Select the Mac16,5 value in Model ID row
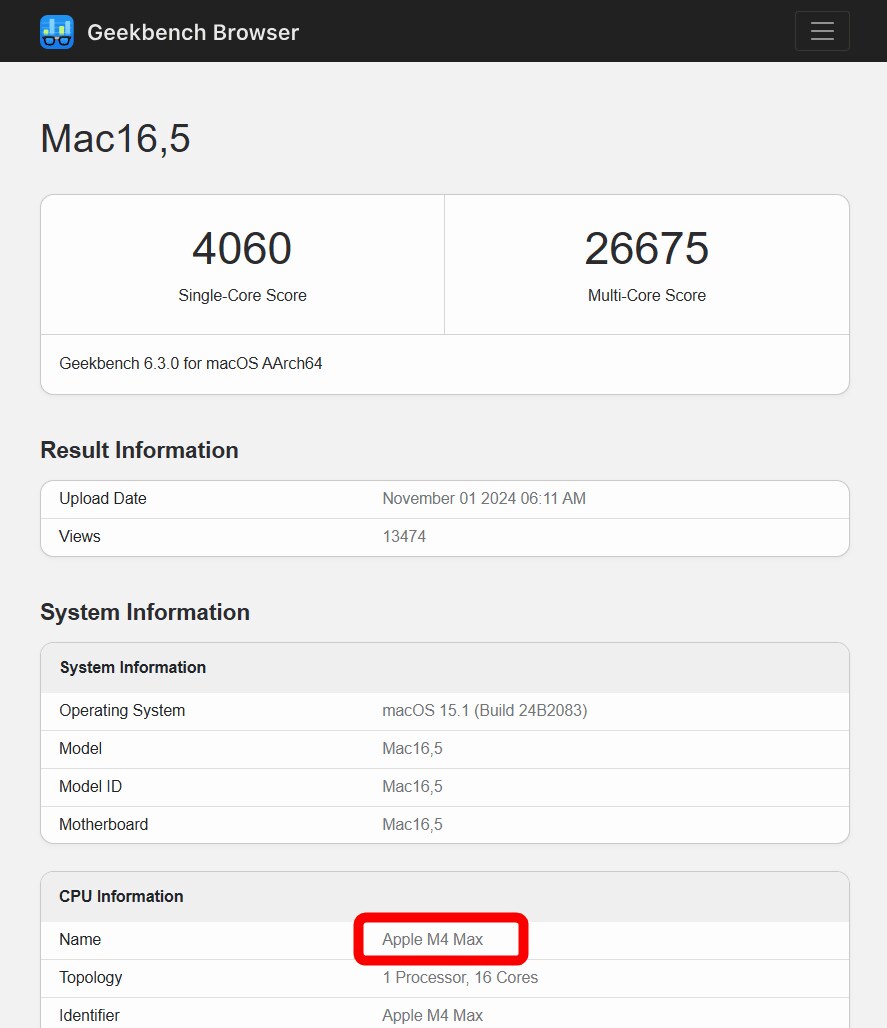The height and width of the screenshot is (1028, 887). click(x=412, y=787)
